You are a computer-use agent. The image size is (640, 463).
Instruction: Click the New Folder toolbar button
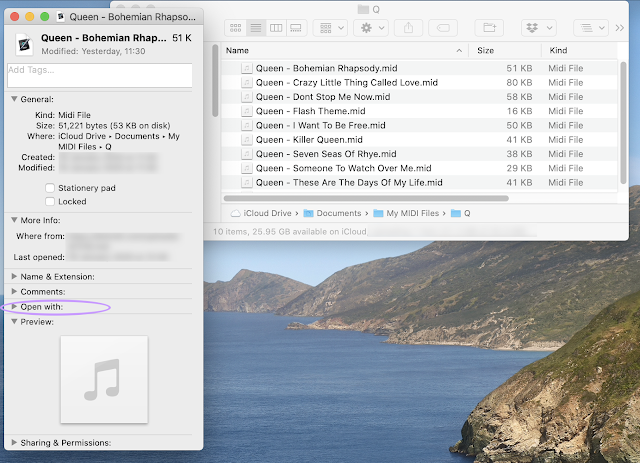(x=489, y=28)
